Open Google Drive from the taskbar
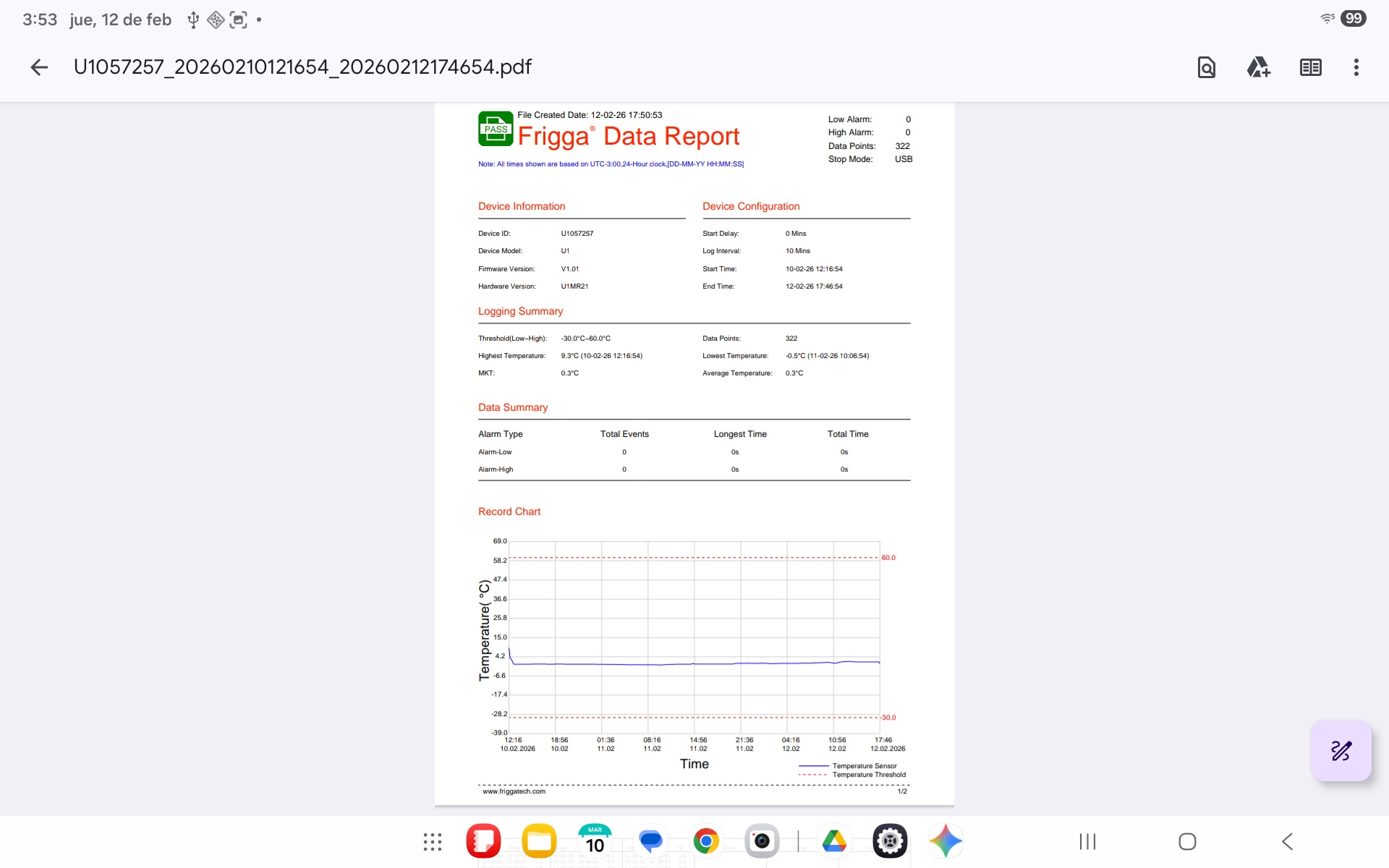The image size is (1389, 868). (834, 841)
